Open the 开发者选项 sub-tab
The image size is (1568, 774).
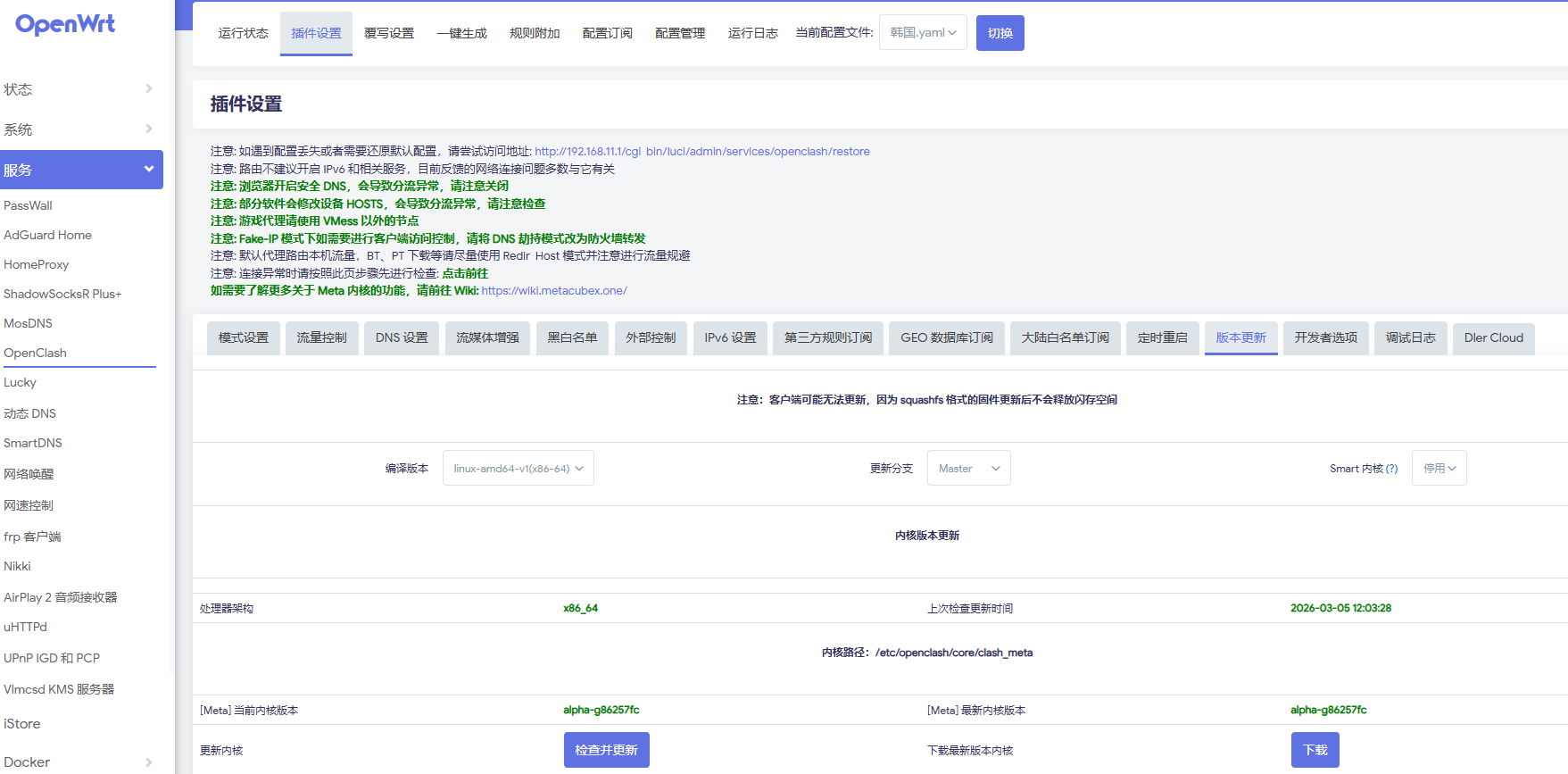point(1326,338)
